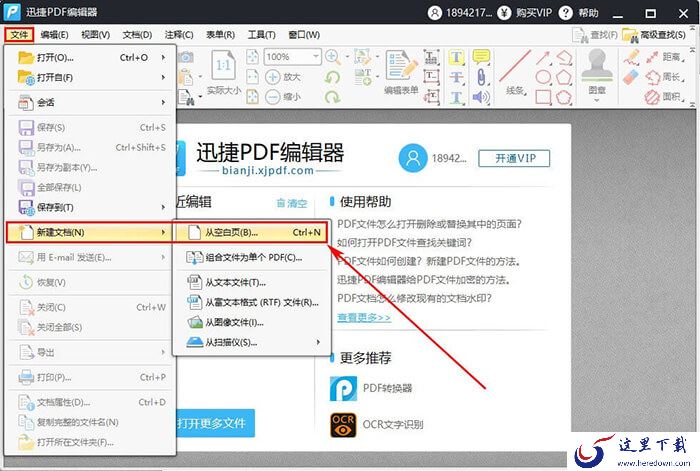Select 从富文本格式 (RTF) 文件(R)... option
The width and height of the screenshot is (700, 471).
[252, 303]
